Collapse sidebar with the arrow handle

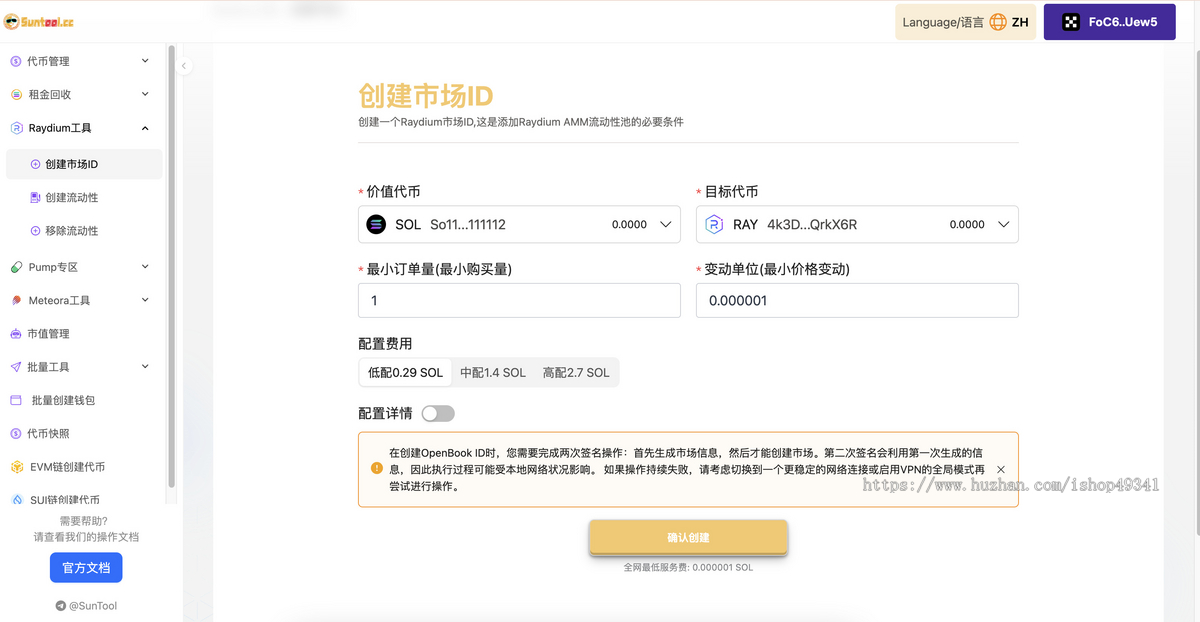pyautogui.click(x=184, y=66)
